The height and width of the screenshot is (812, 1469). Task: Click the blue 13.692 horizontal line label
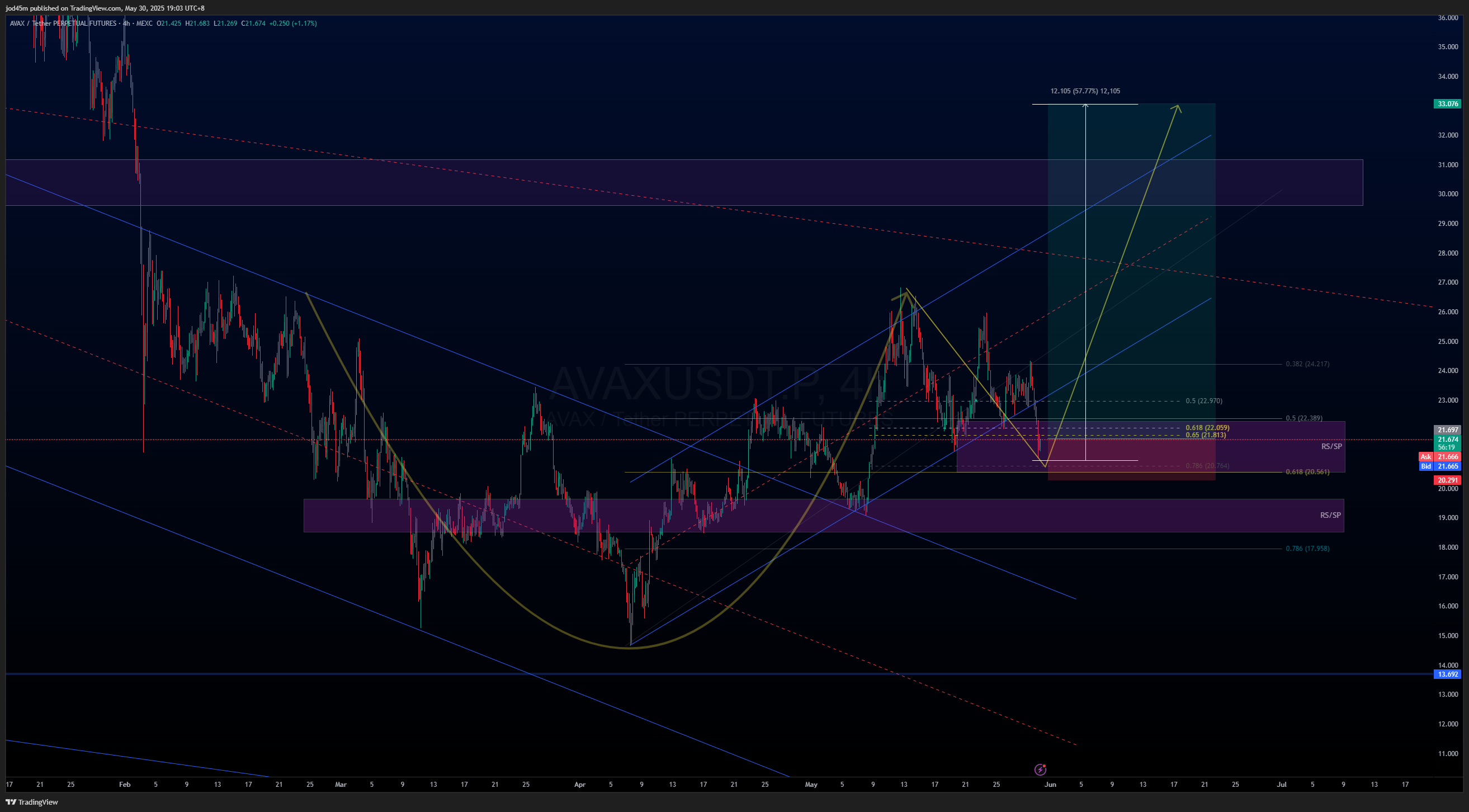pyautogui.click(x=1448, y=674)
